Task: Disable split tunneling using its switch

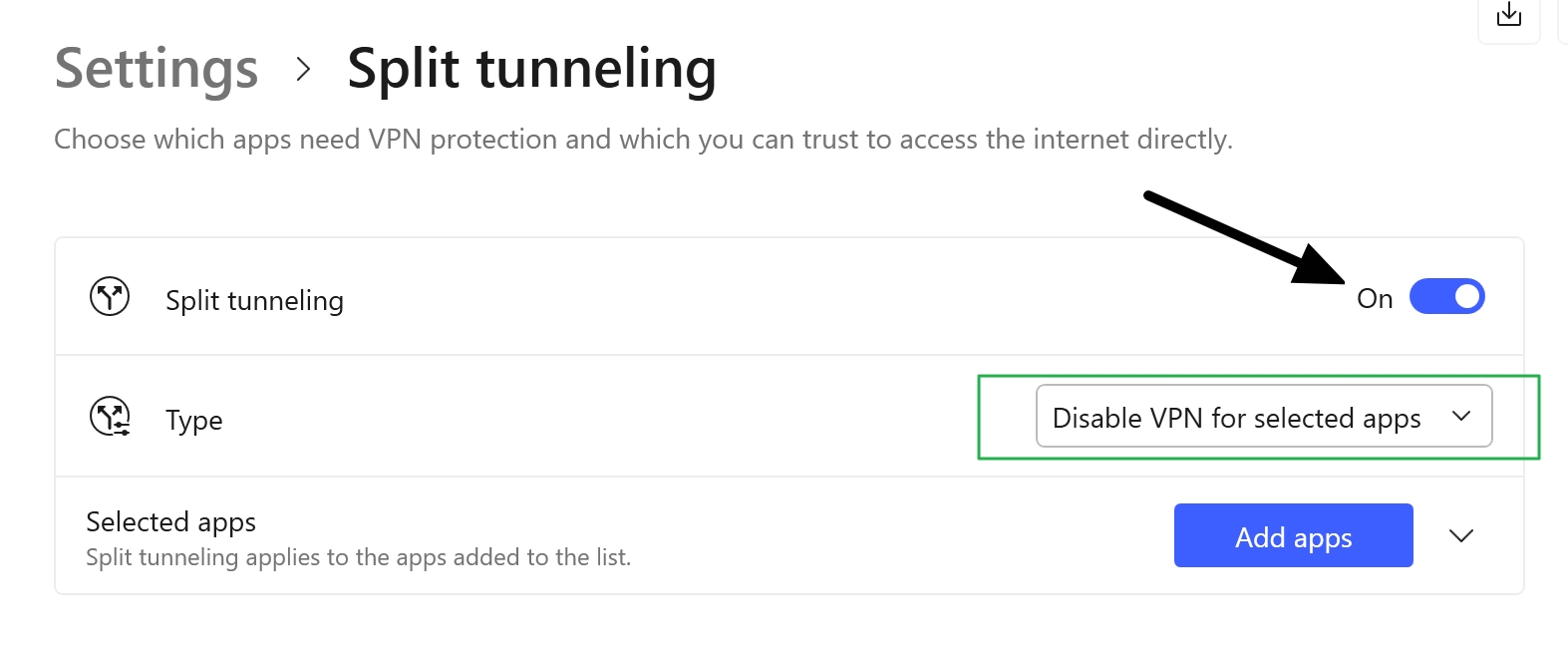Action: click(1446, 296)
